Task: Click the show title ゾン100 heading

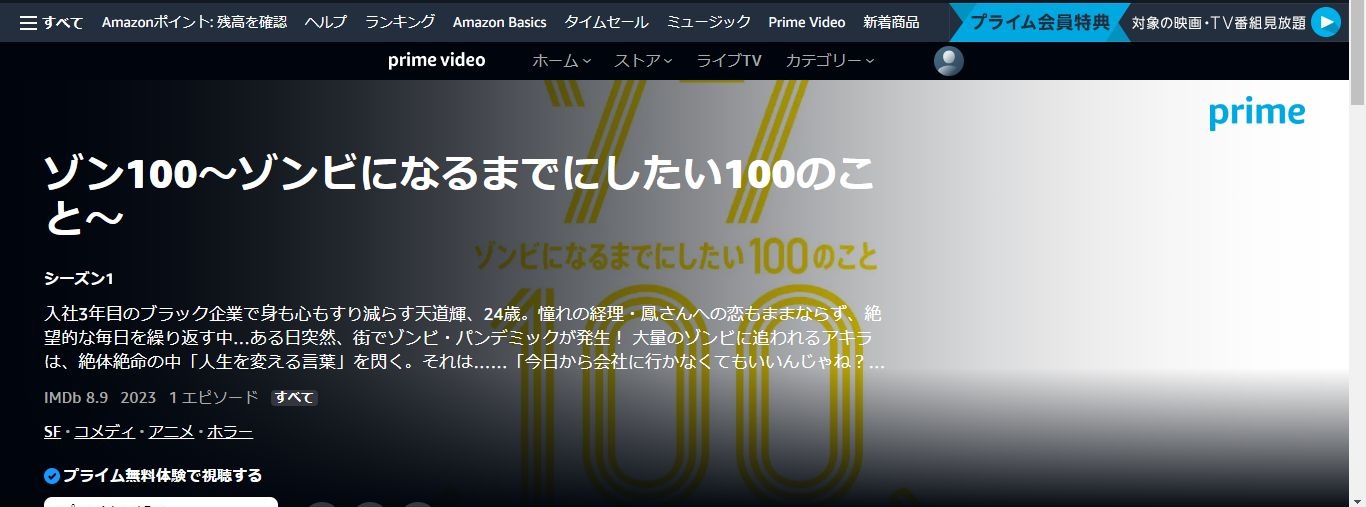Action: pyautogui.click(x=460, y=196)
